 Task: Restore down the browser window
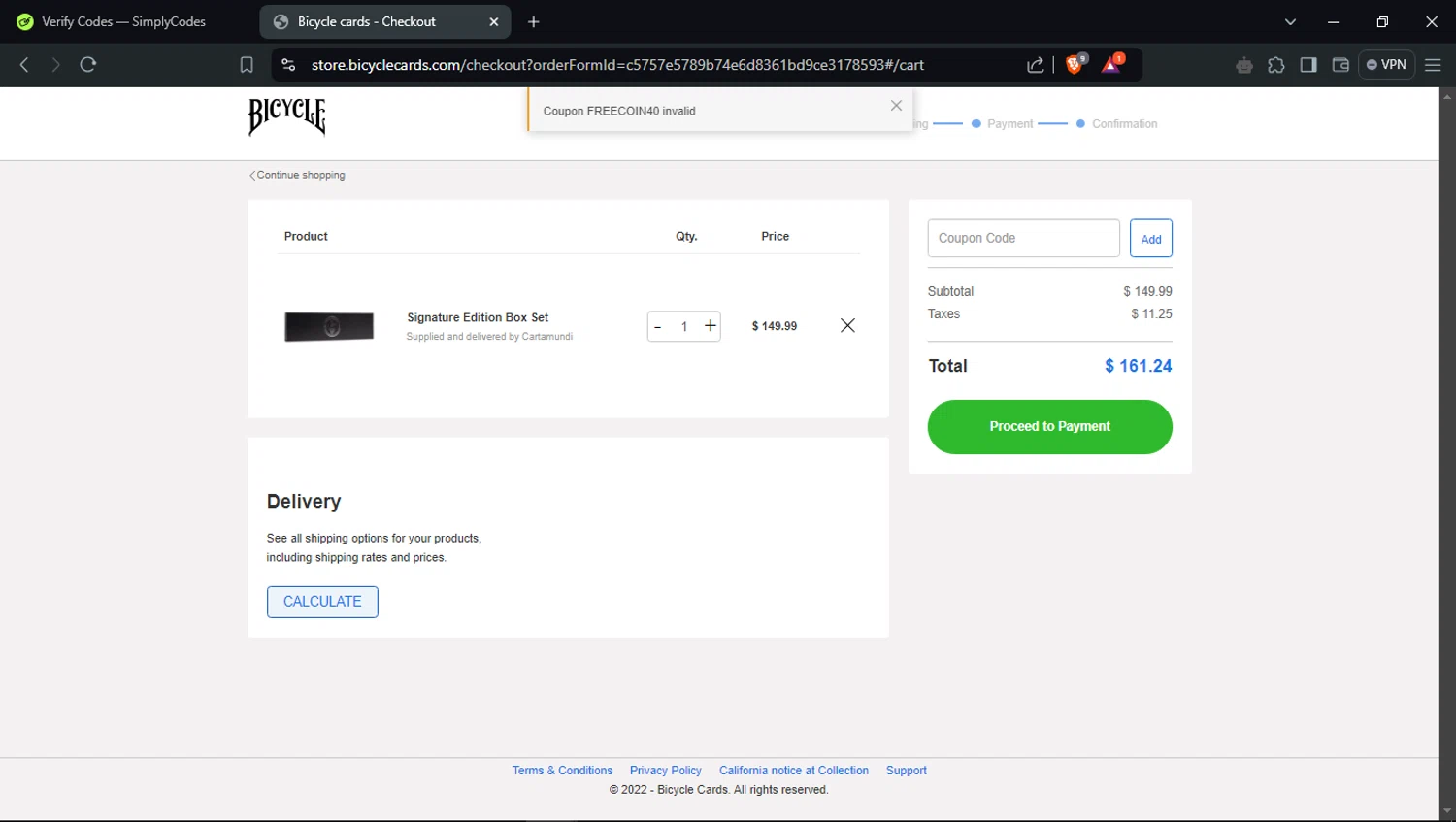(1382, 21)
